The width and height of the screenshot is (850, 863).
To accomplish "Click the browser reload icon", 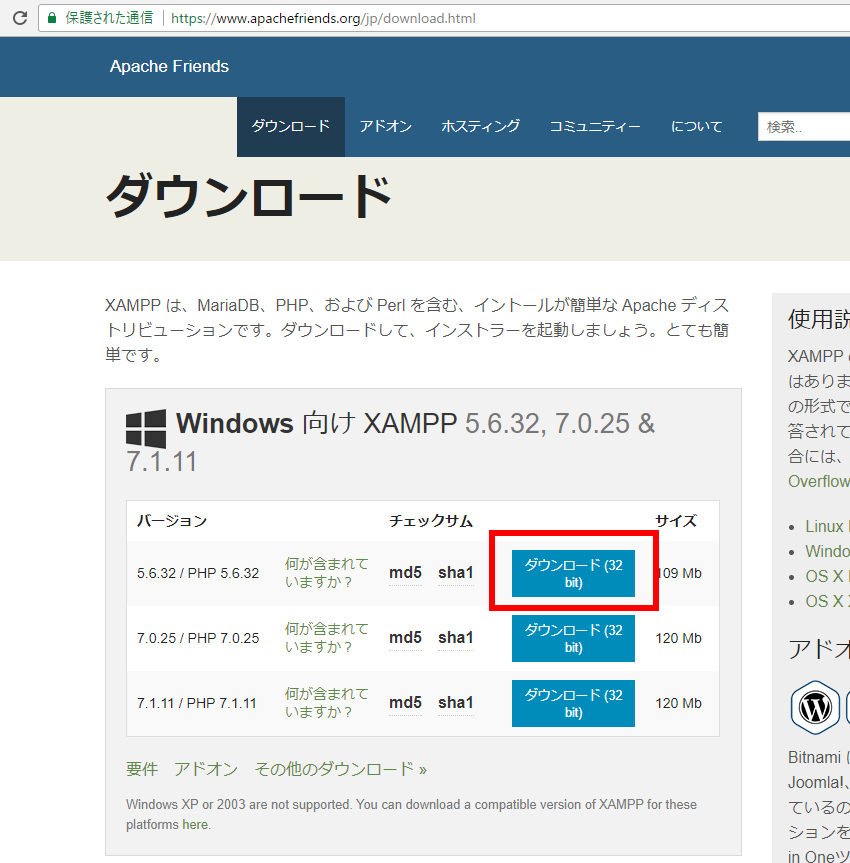I will click(x=20, y=18).
